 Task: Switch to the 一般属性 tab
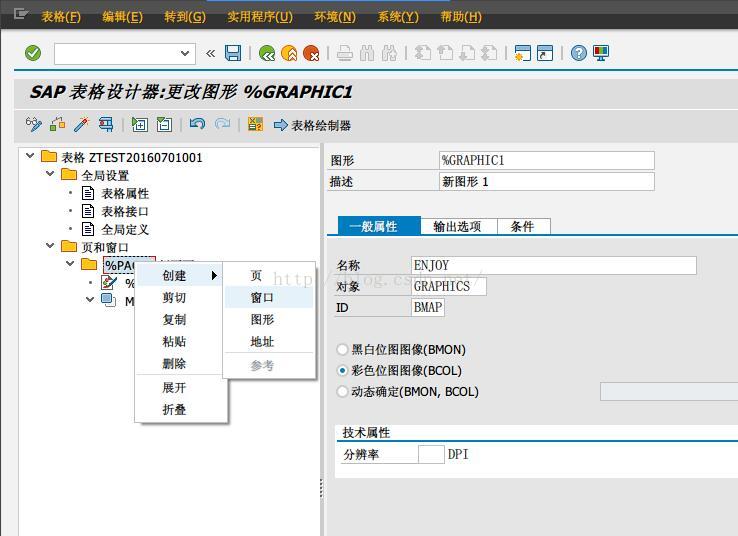pyautogui.click(x=379, y=226)
